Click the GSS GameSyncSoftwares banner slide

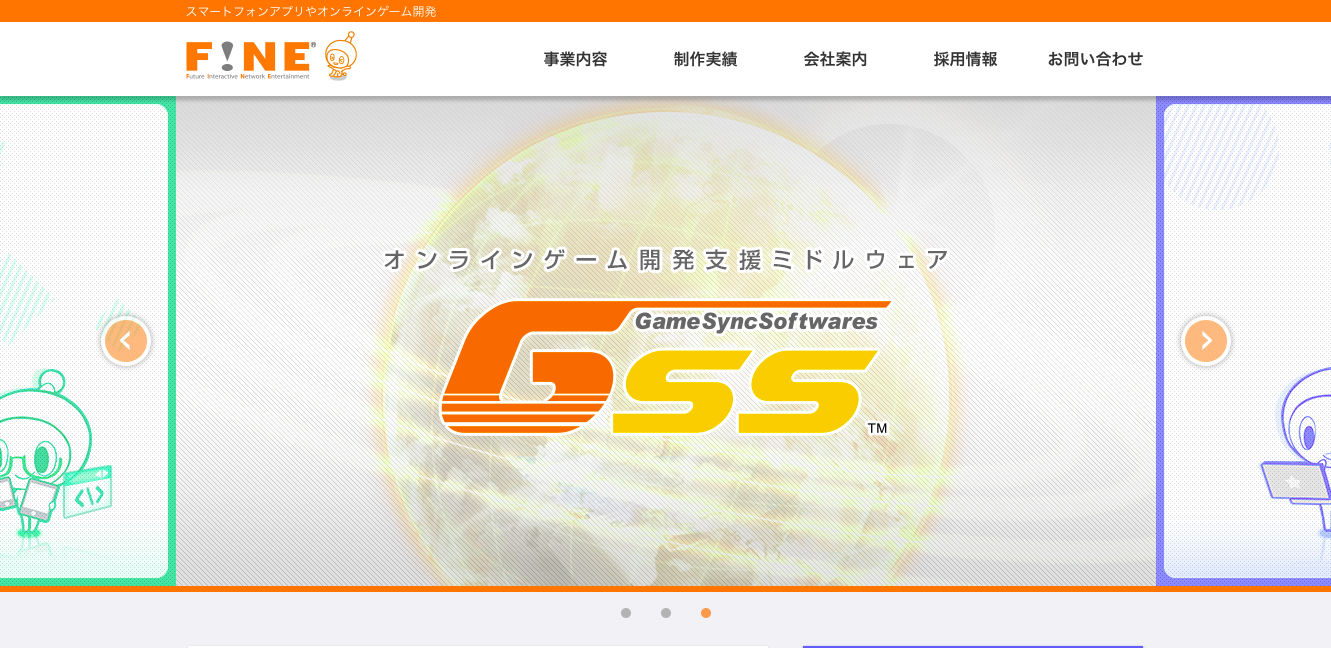666,341
